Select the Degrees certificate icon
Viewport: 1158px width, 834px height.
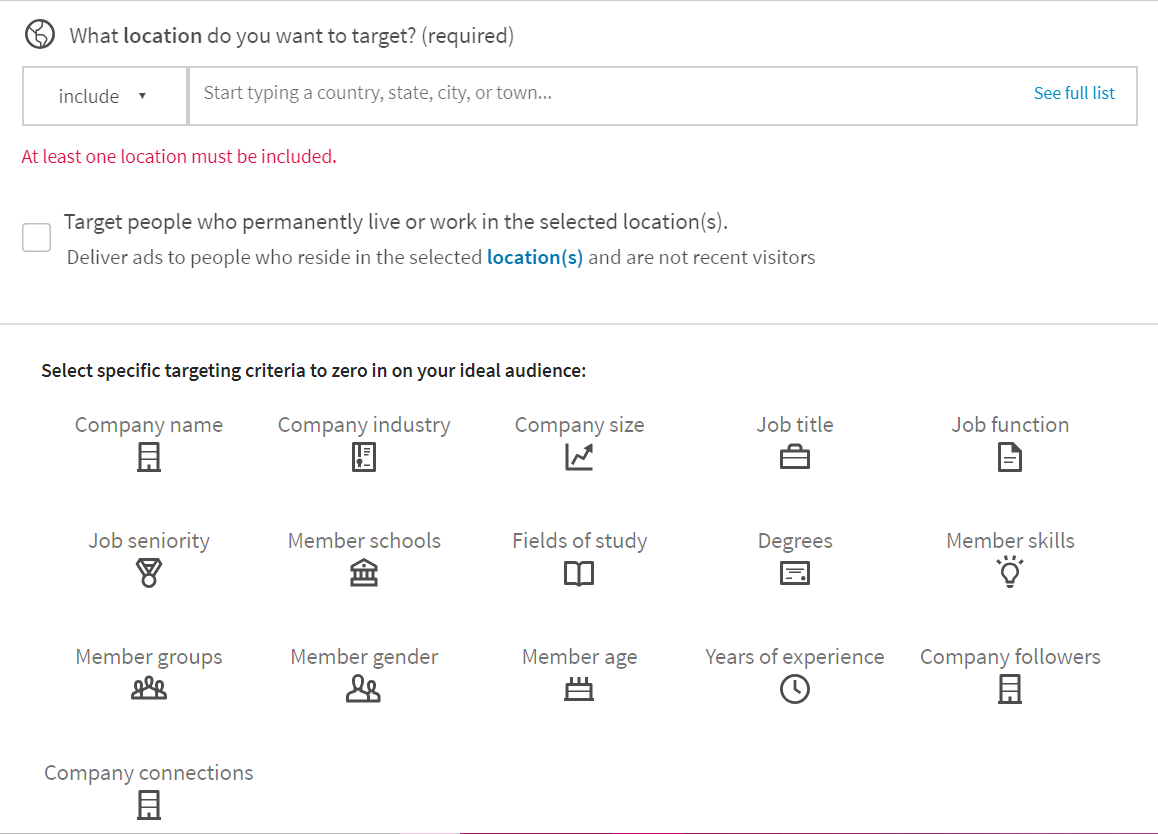click(x=795, y=572)
